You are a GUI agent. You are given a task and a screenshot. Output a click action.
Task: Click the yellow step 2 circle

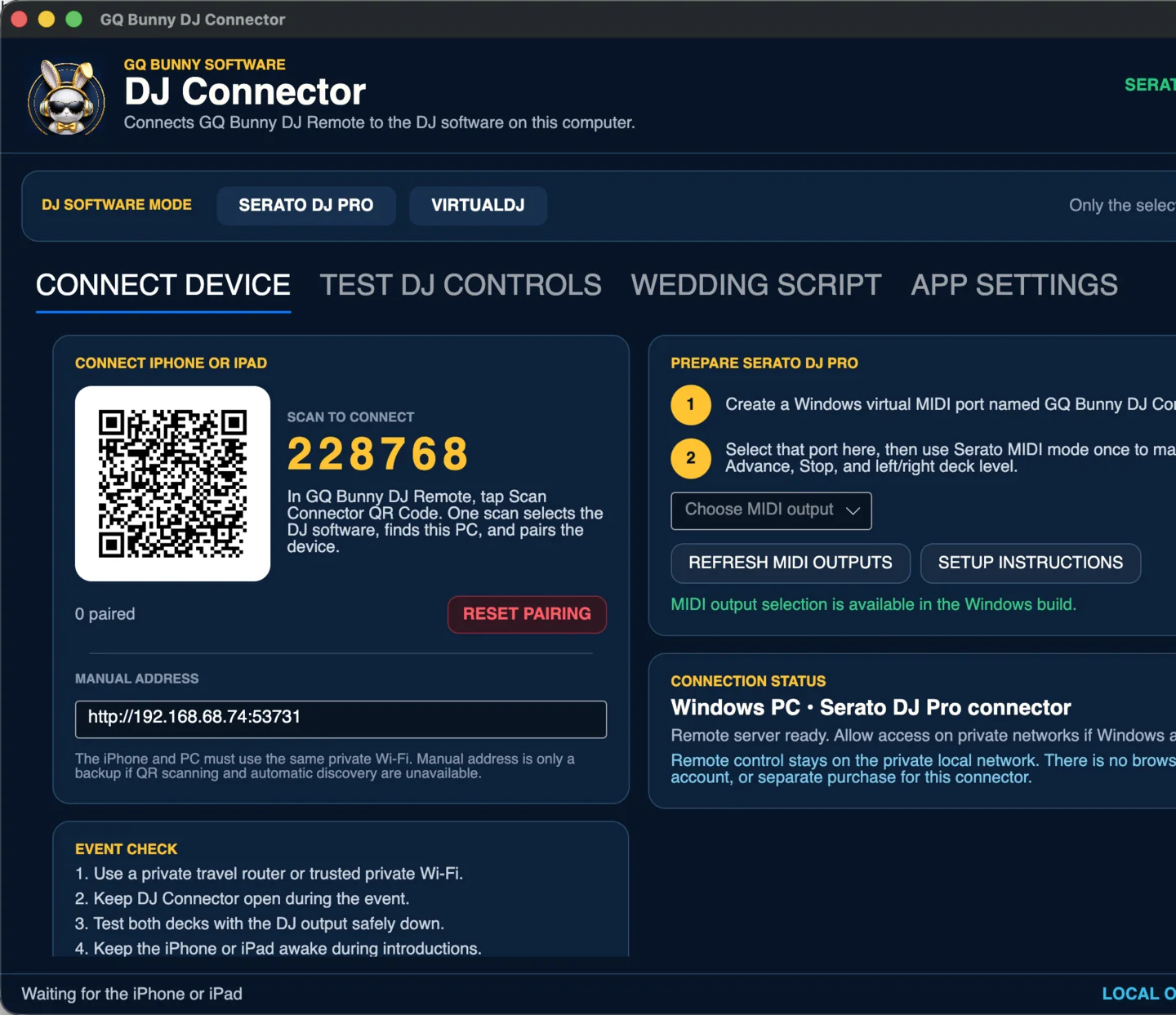(691, 458)
